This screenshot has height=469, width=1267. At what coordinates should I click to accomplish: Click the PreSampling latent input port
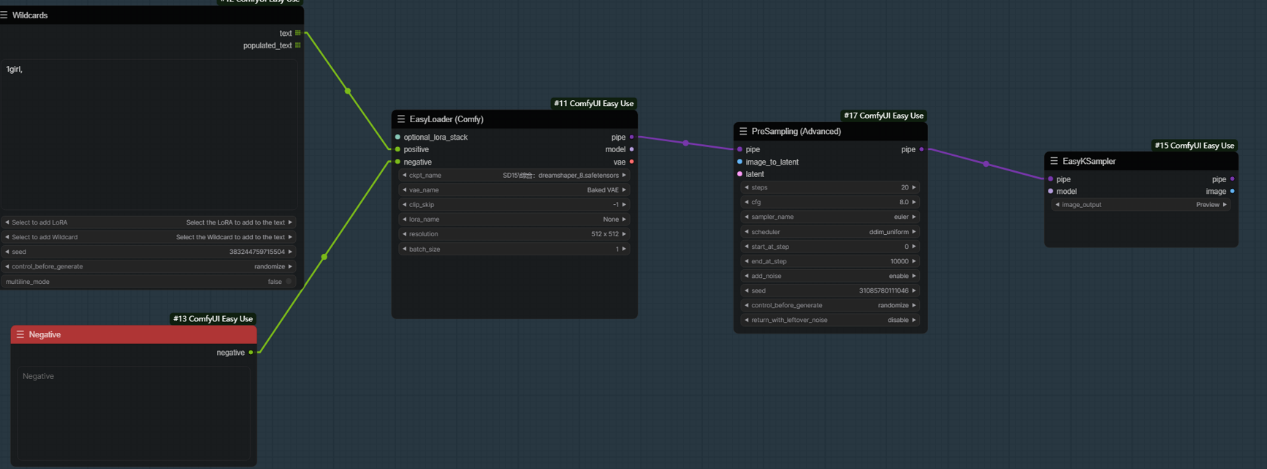click(x=740, y=174)
